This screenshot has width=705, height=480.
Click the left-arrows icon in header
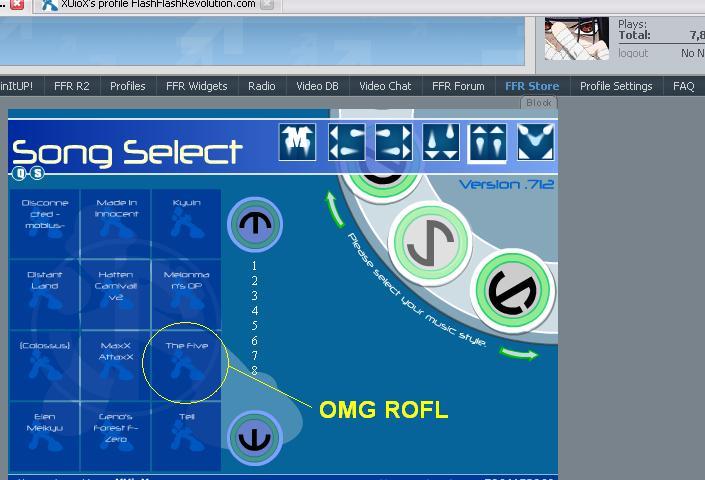click(x=346, y=142)
